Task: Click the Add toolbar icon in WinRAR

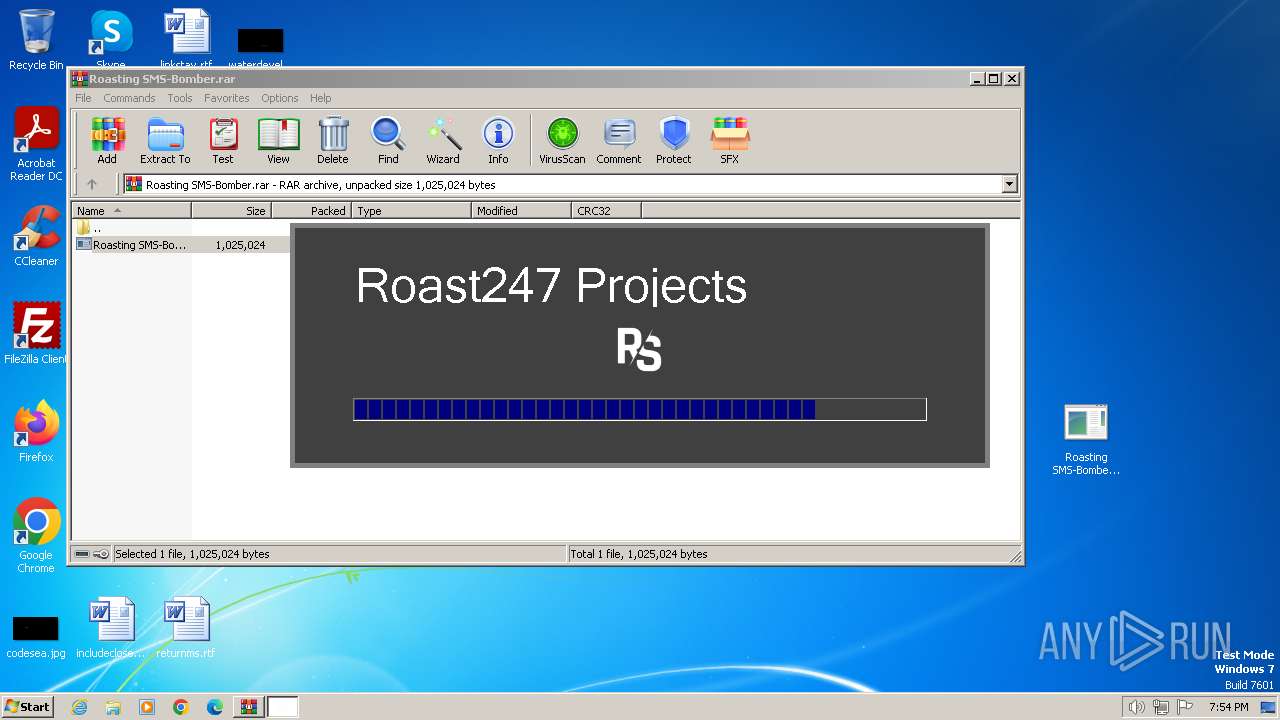Action: pyautogui.click(x=107, y=140)
